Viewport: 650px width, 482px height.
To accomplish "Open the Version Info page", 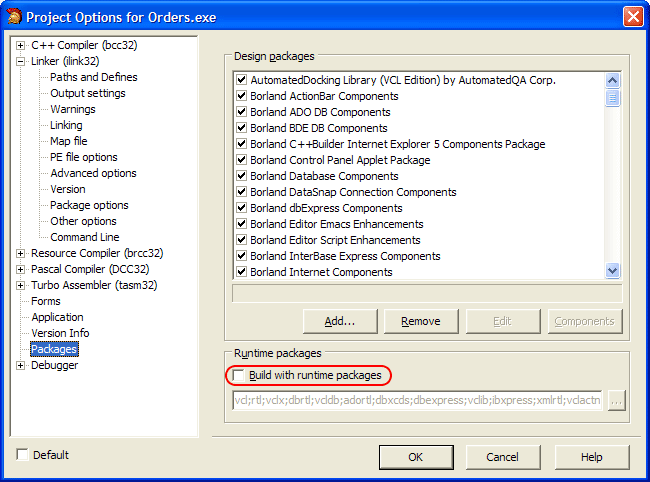I will [x=60, y=333].
